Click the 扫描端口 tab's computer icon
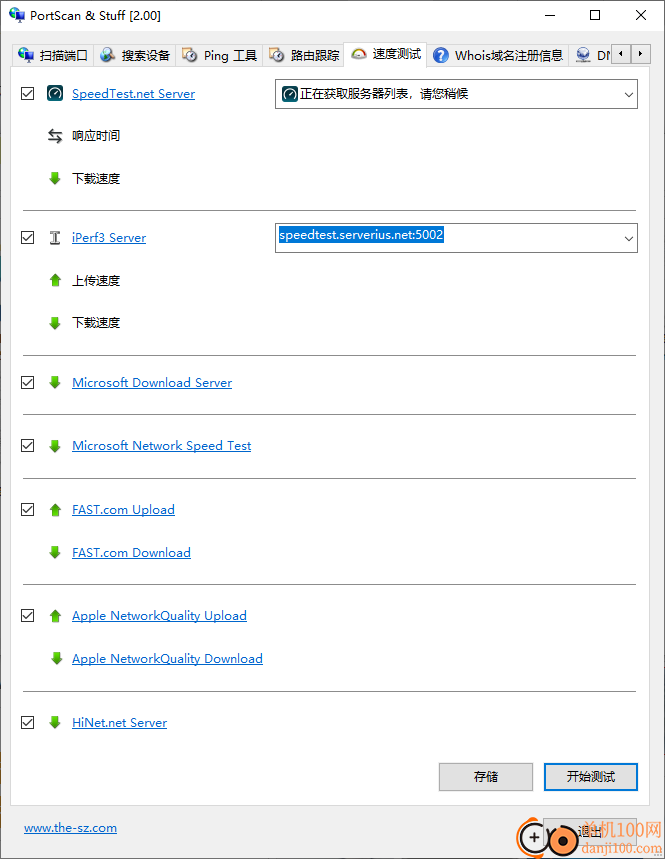665x859 pixels. pyautogui.click(x=26, y=55)
